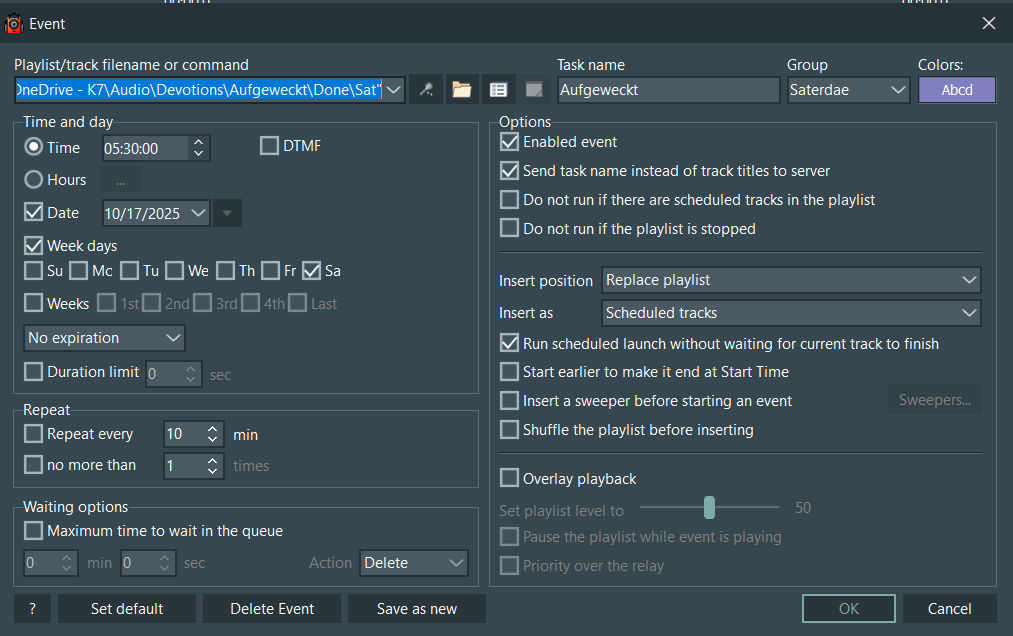
Task: Click the app icon in the Event title bar
Action: click(14, 24)
